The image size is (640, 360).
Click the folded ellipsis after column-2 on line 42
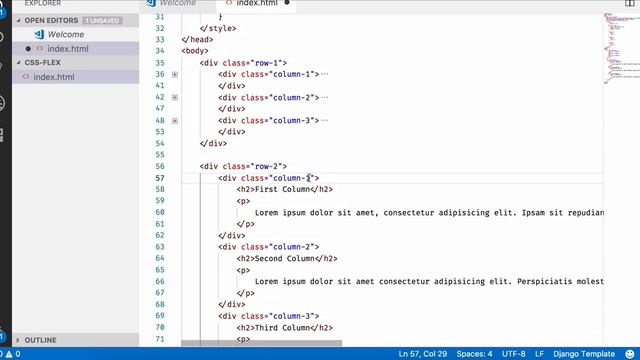[324, 98]
